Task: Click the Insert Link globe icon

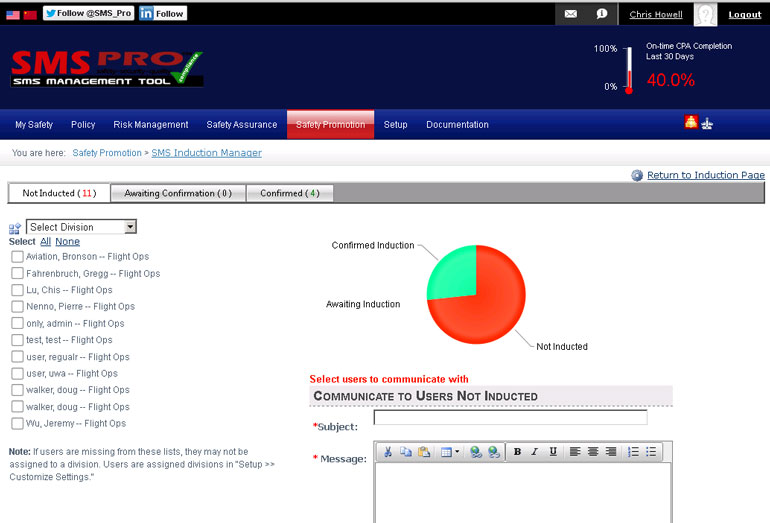Action: 475,452
